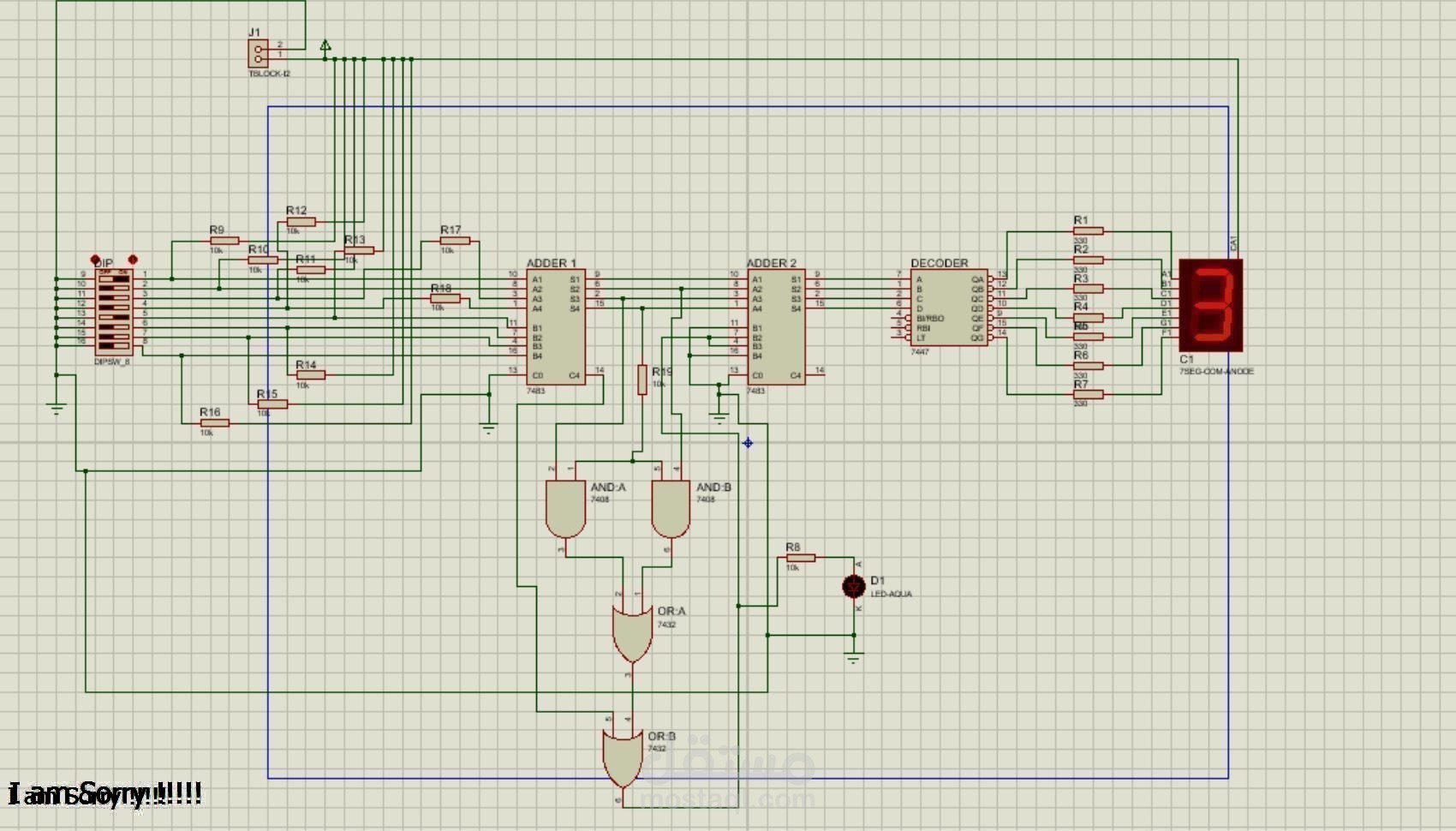Image resolution: width=1456 pixels, height=831 pixels.
Task: Click the blue origin crosshair marker
Action: [x=748, y=443]
